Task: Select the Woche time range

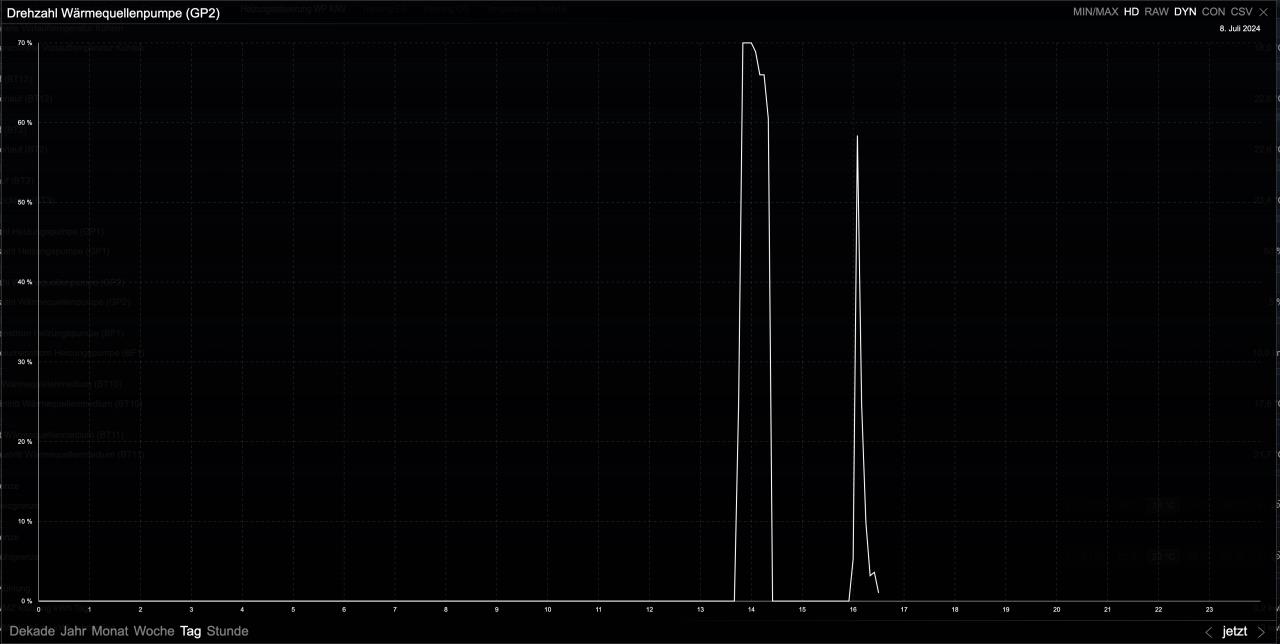Action: (x=154, y=631)
